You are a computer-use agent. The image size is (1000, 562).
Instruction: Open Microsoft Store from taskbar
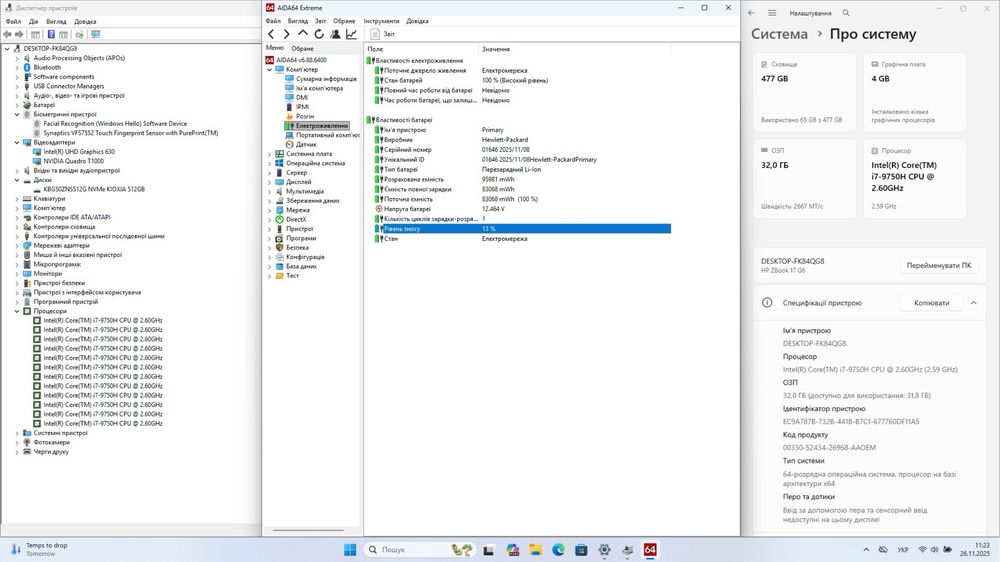[581, 550]
